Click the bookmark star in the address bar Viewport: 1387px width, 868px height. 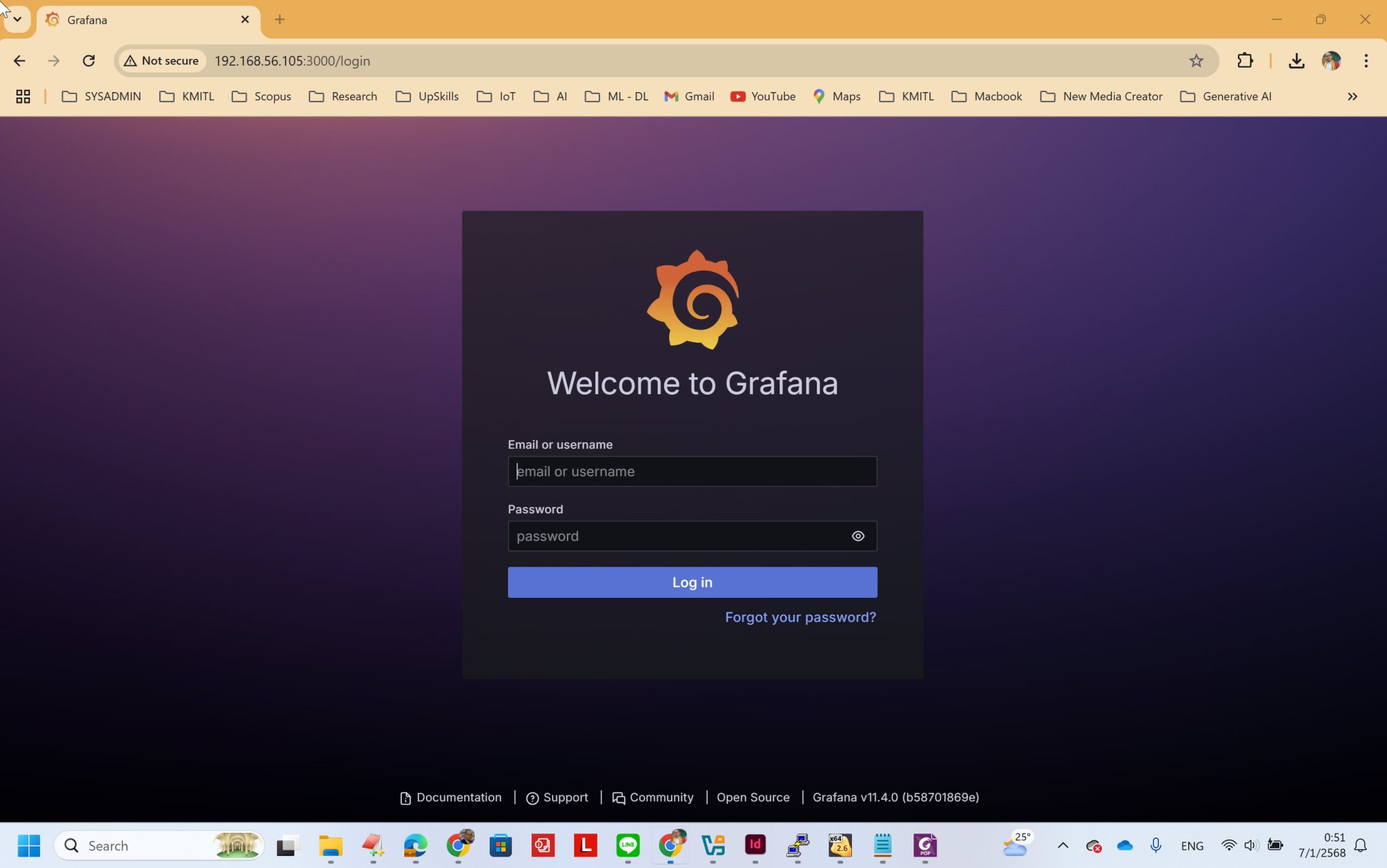tap(1196, 60)
